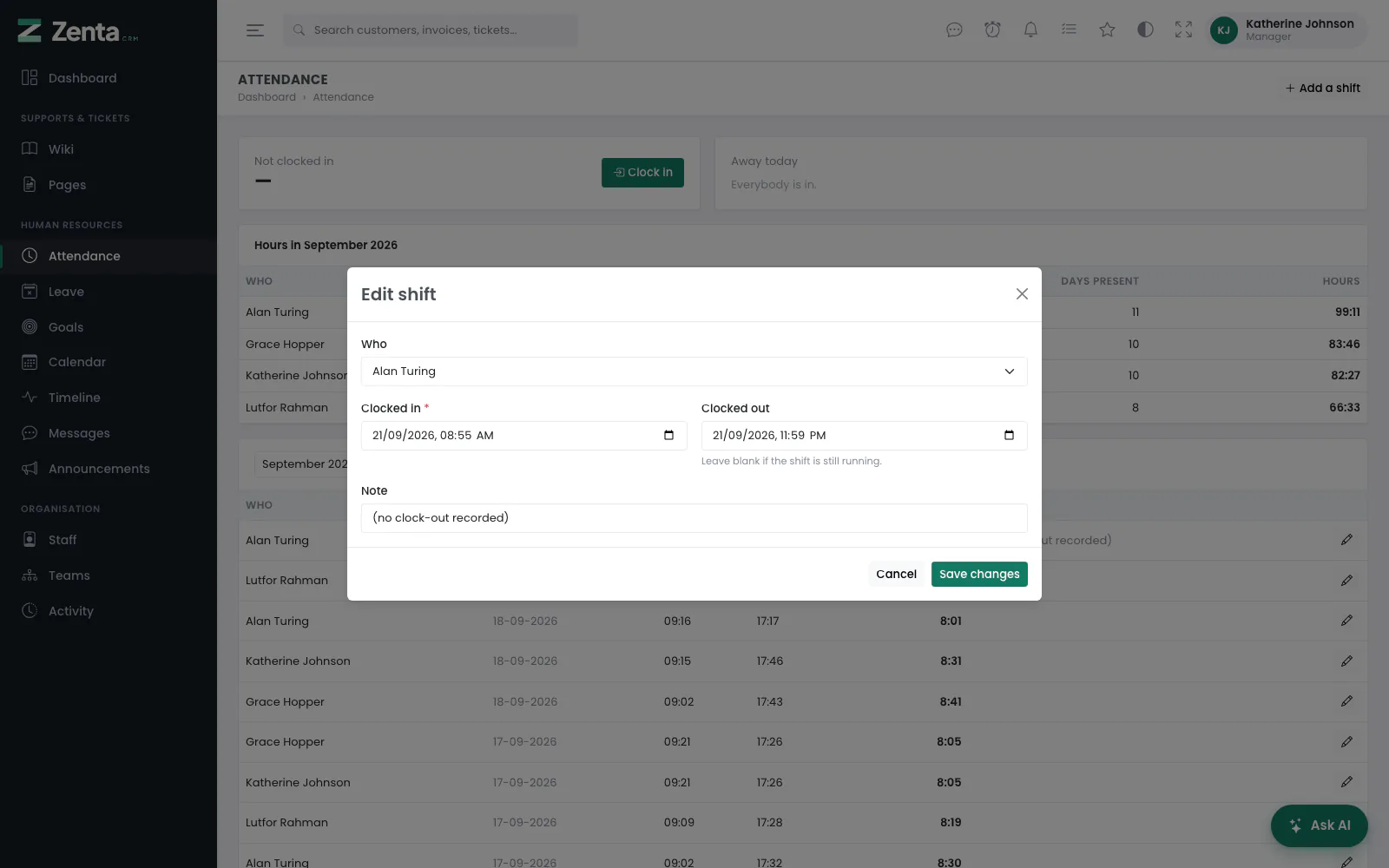
Task: Open the Ask AI assistant
Action: 1319,825
